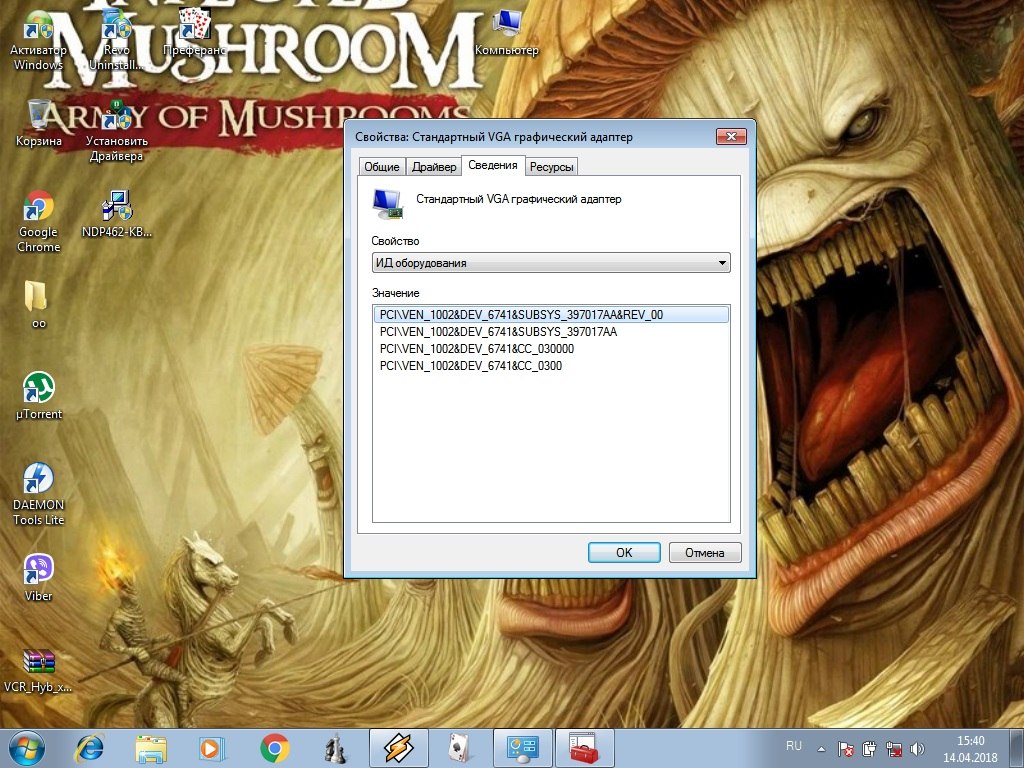Screen dimensions: 1024x768
Task: Switch to Winamp in the taskbar
Action: (x=398, y=748)
